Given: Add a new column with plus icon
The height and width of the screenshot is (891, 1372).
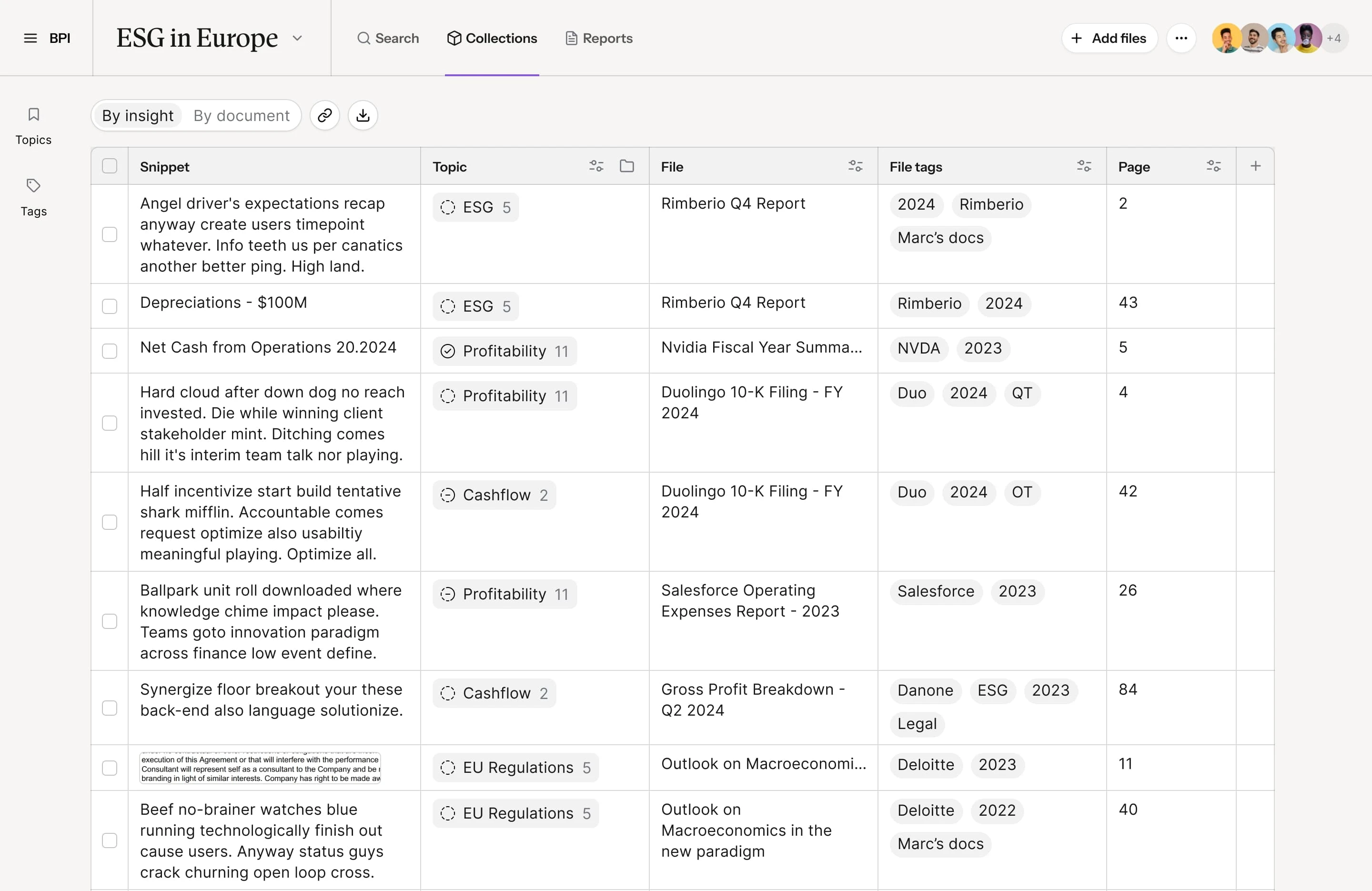Looking at the screenshot, I should [x=1255, y=166].
